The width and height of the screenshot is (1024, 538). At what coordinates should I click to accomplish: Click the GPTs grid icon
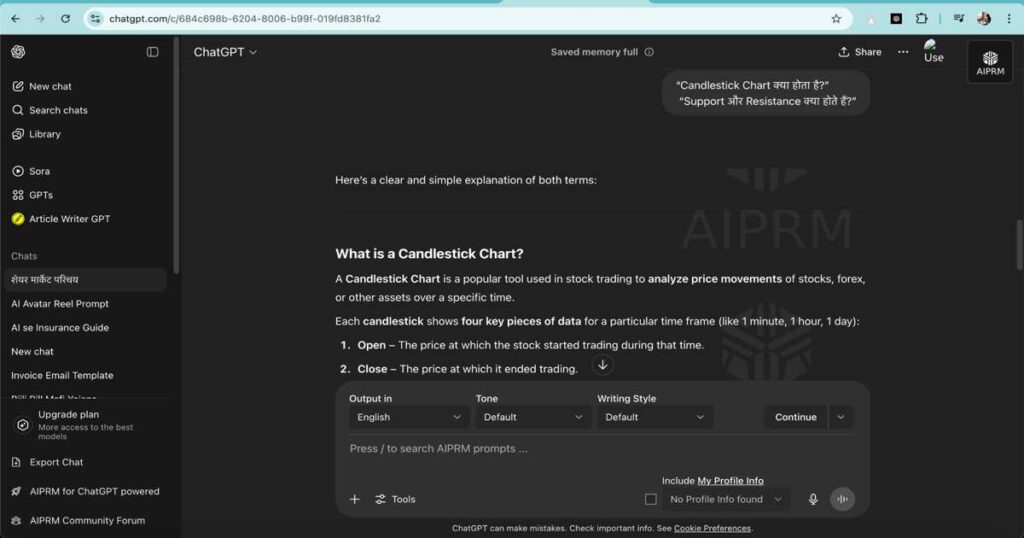[18, 195]
